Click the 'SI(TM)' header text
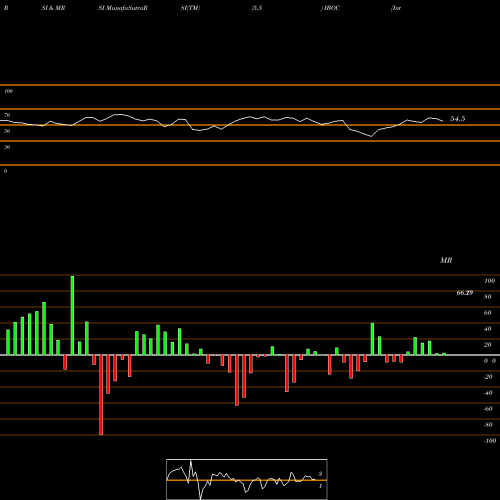 pyautogui.click(x=190, y=8)
